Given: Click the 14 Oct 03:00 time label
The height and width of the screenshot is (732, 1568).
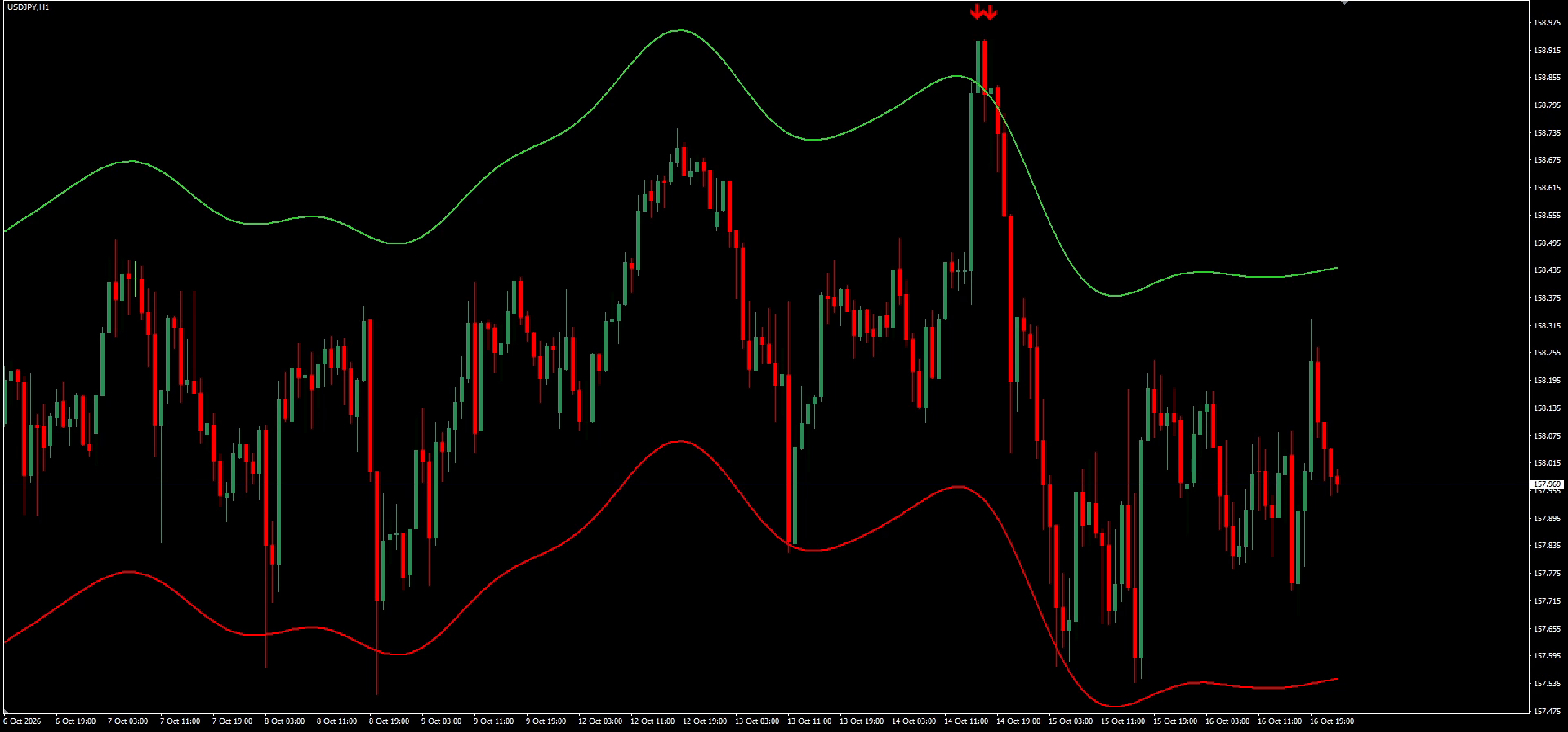Looking at the screenshot, I should coord(913,721).
